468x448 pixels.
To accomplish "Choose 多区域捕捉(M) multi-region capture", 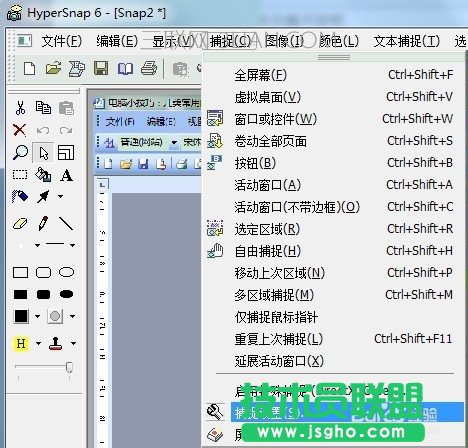I will [x=334, y=295].
